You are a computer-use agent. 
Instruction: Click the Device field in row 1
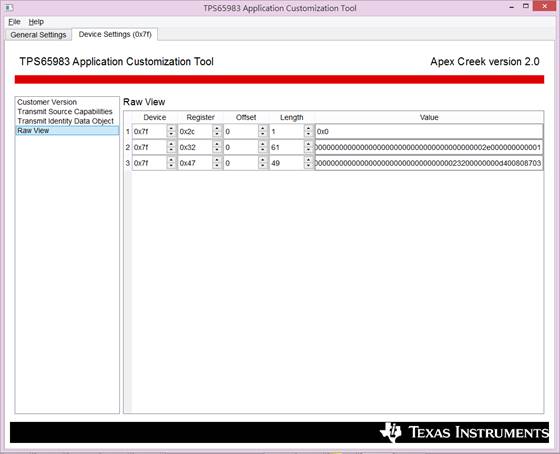click(x=149, y=131)
